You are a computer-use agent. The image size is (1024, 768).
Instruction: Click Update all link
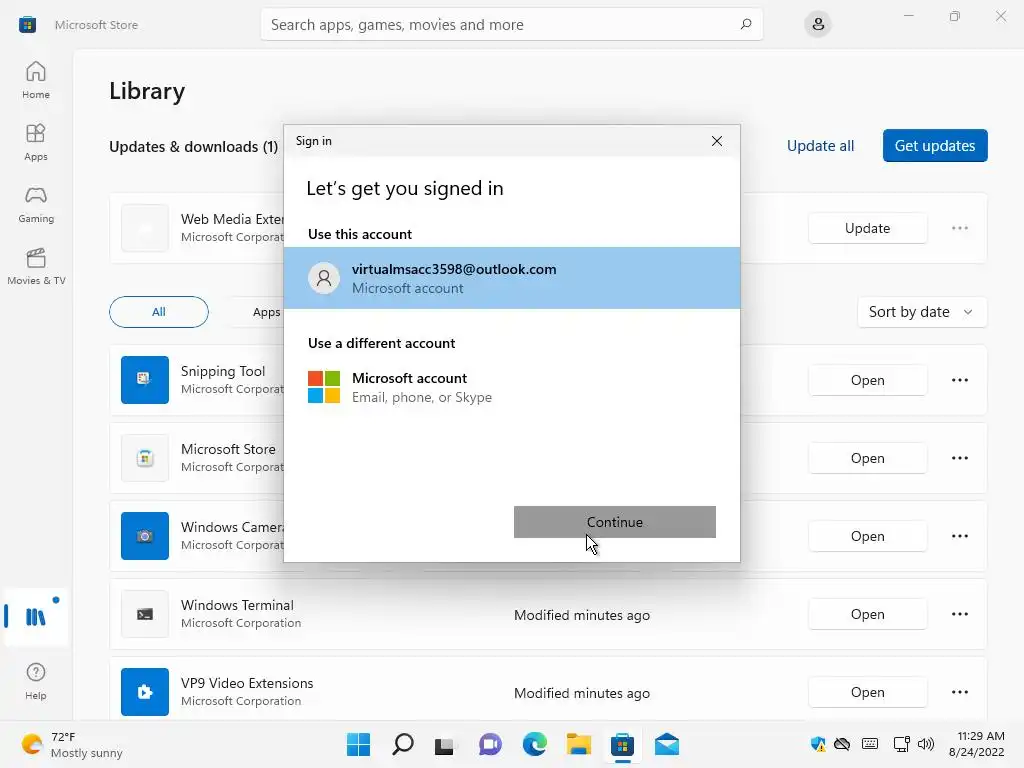pyautogui.click(x=820, y=146)
